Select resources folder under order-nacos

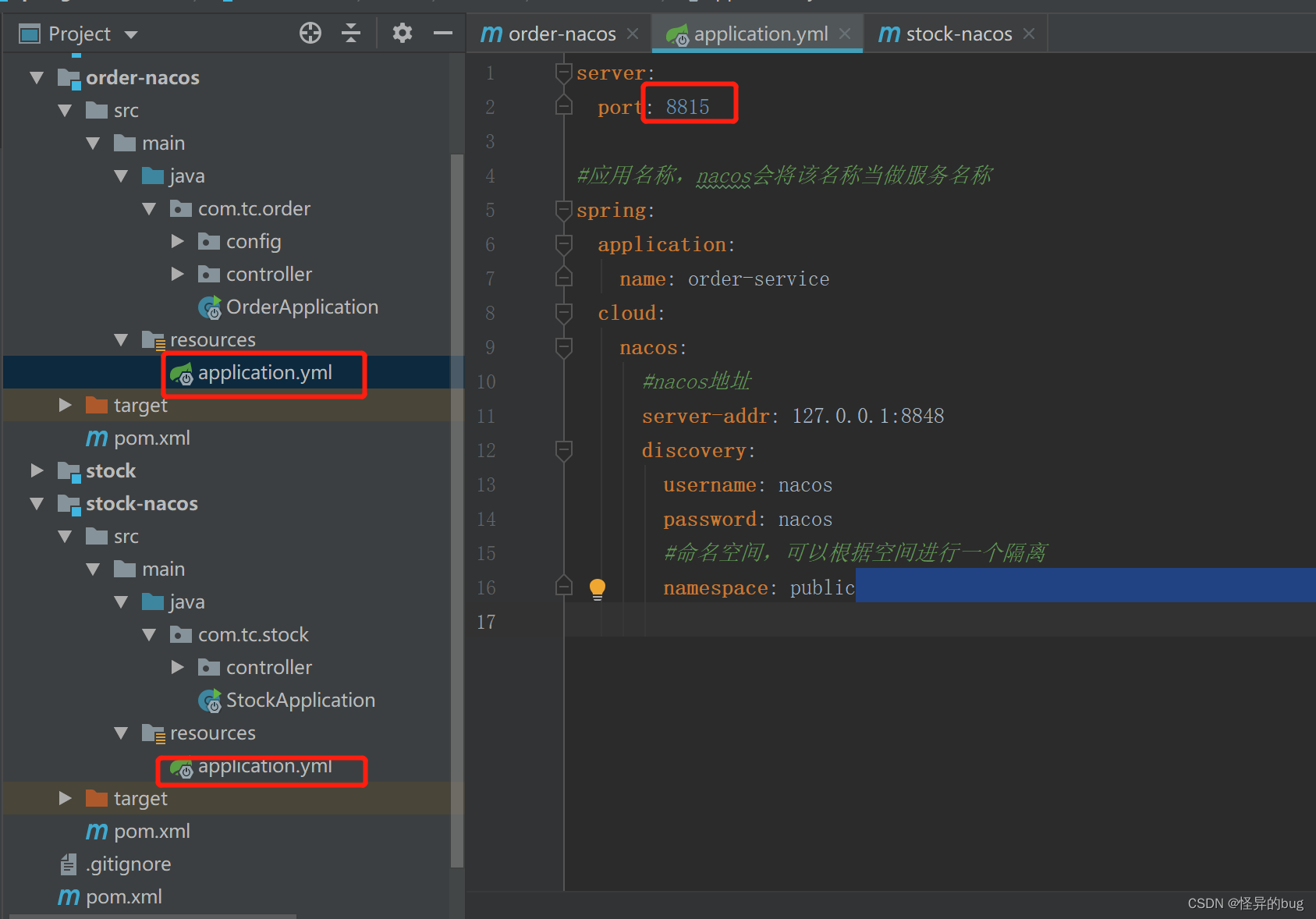pos(212,340)
